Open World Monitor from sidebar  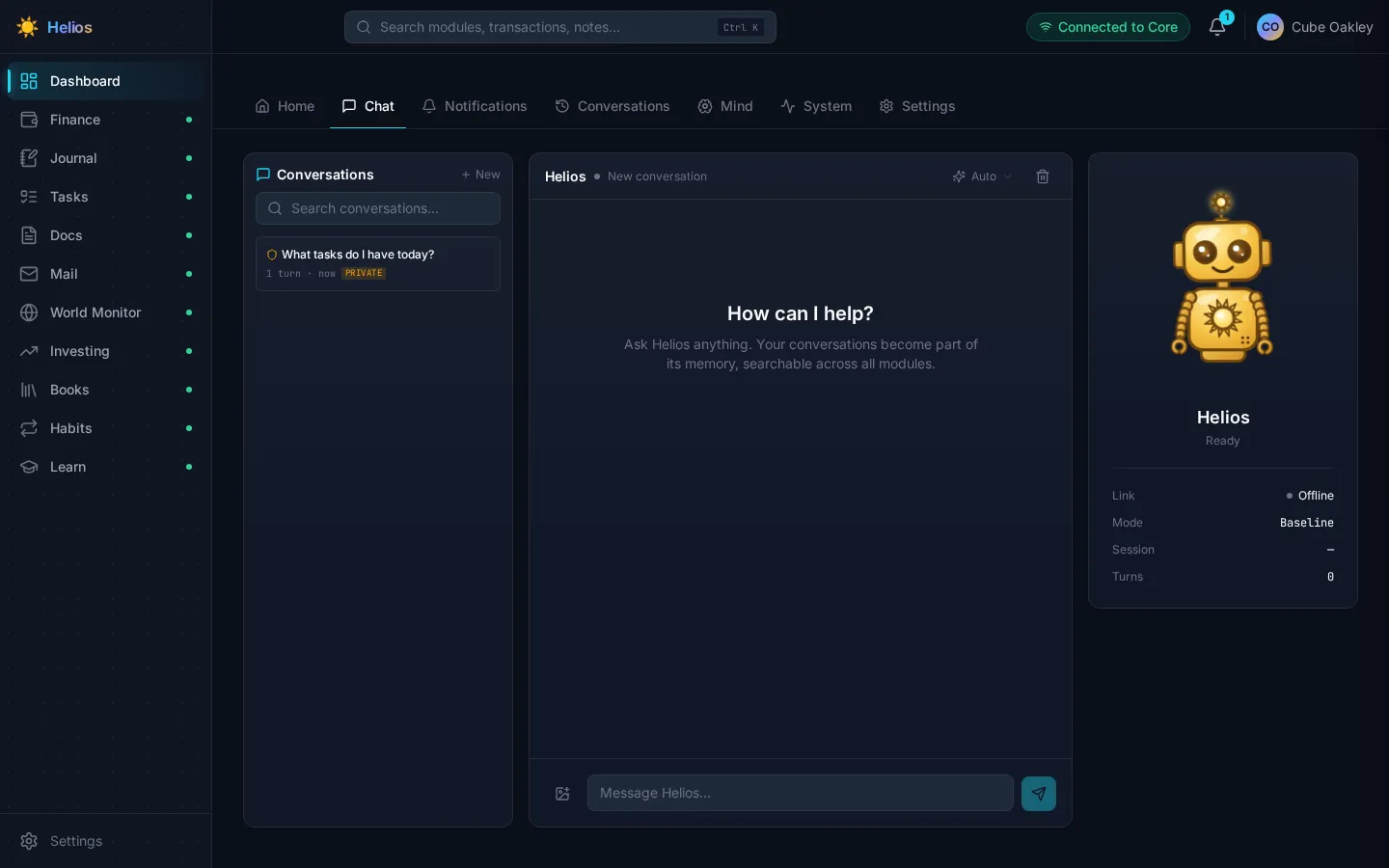click(x=105, y=312)
